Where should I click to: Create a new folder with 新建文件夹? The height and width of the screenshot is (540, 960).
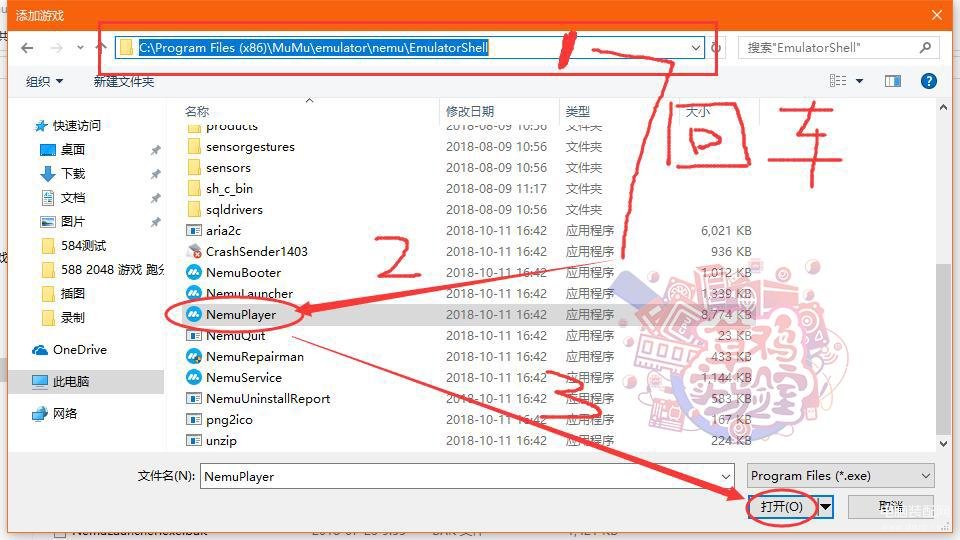point(124,81)
